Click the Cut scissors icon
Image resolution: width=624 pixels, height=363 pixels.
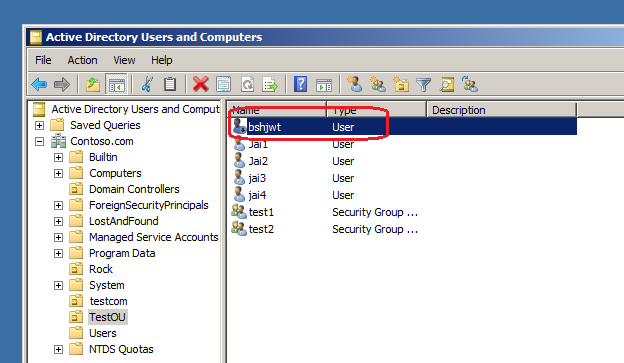coord(147,84)
